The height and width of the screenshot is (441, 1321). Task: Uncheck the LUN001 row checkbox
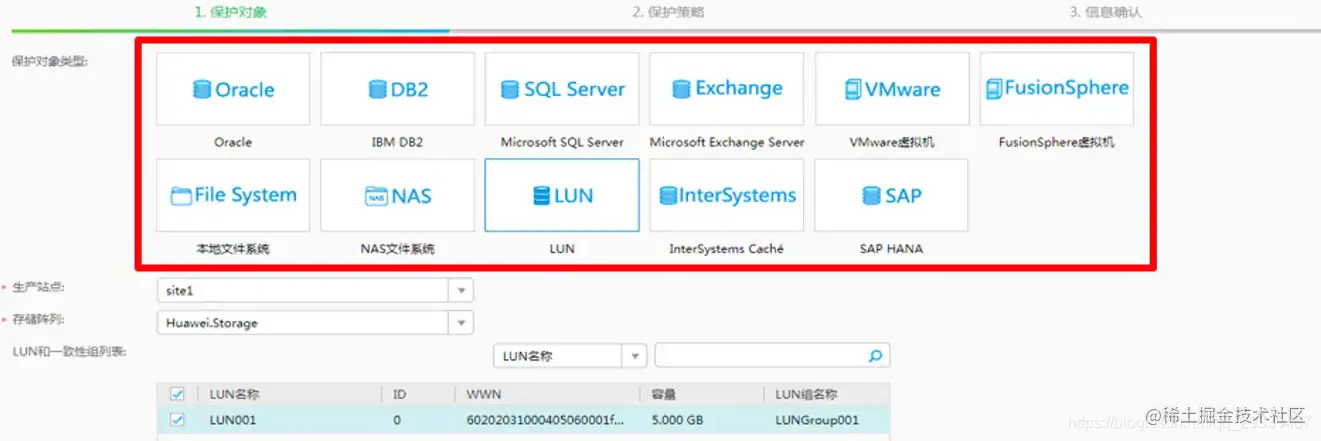tap(178, 420)
